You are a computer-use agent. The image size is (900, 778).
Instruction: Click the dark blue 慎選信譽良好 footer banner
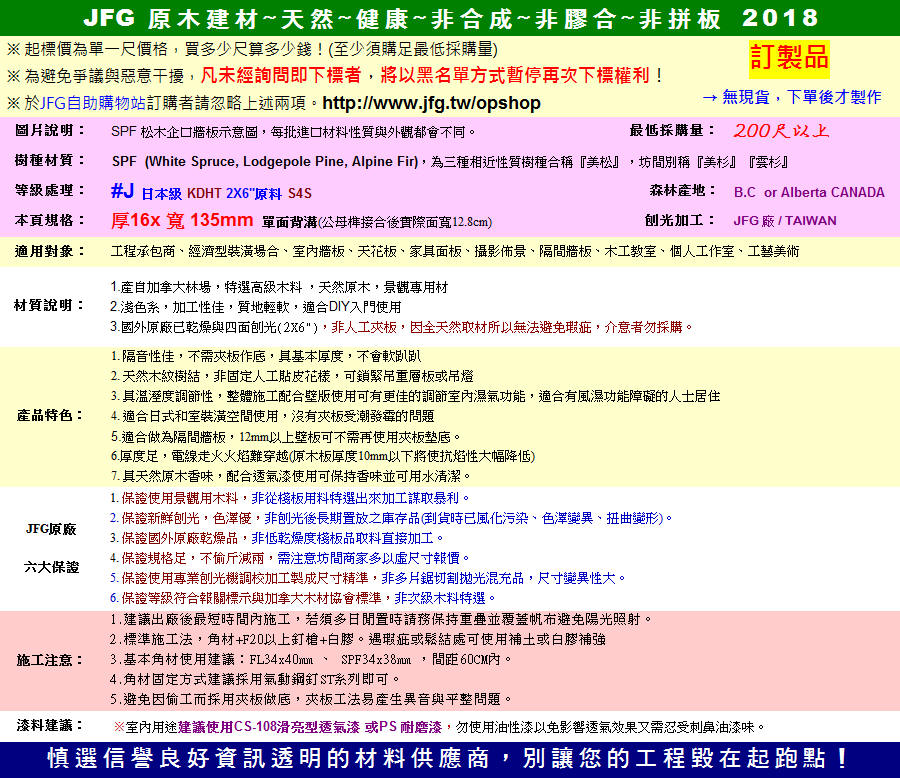coord(450,759)
